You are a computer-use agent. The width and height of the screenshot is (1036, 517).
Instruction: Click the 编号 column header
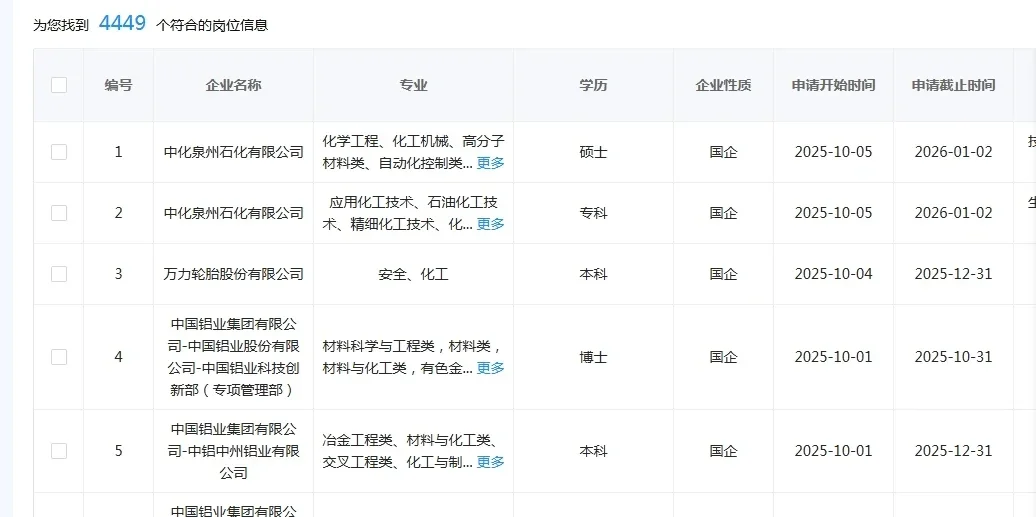pos(118,85)
